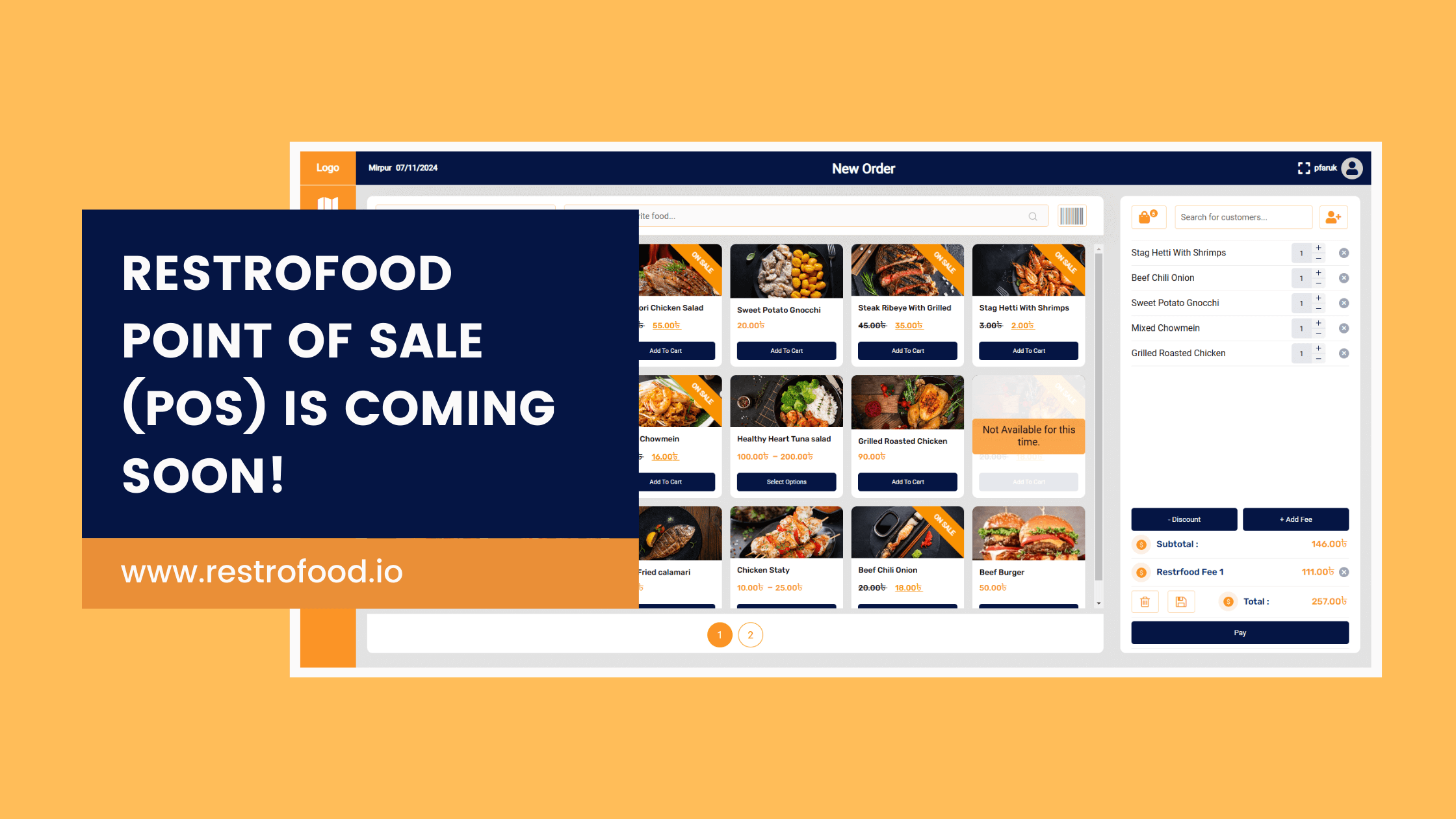Click the fullscreen expand icon
Viewport: 1456px width, 819px height.
click(x=1302, y=168)
